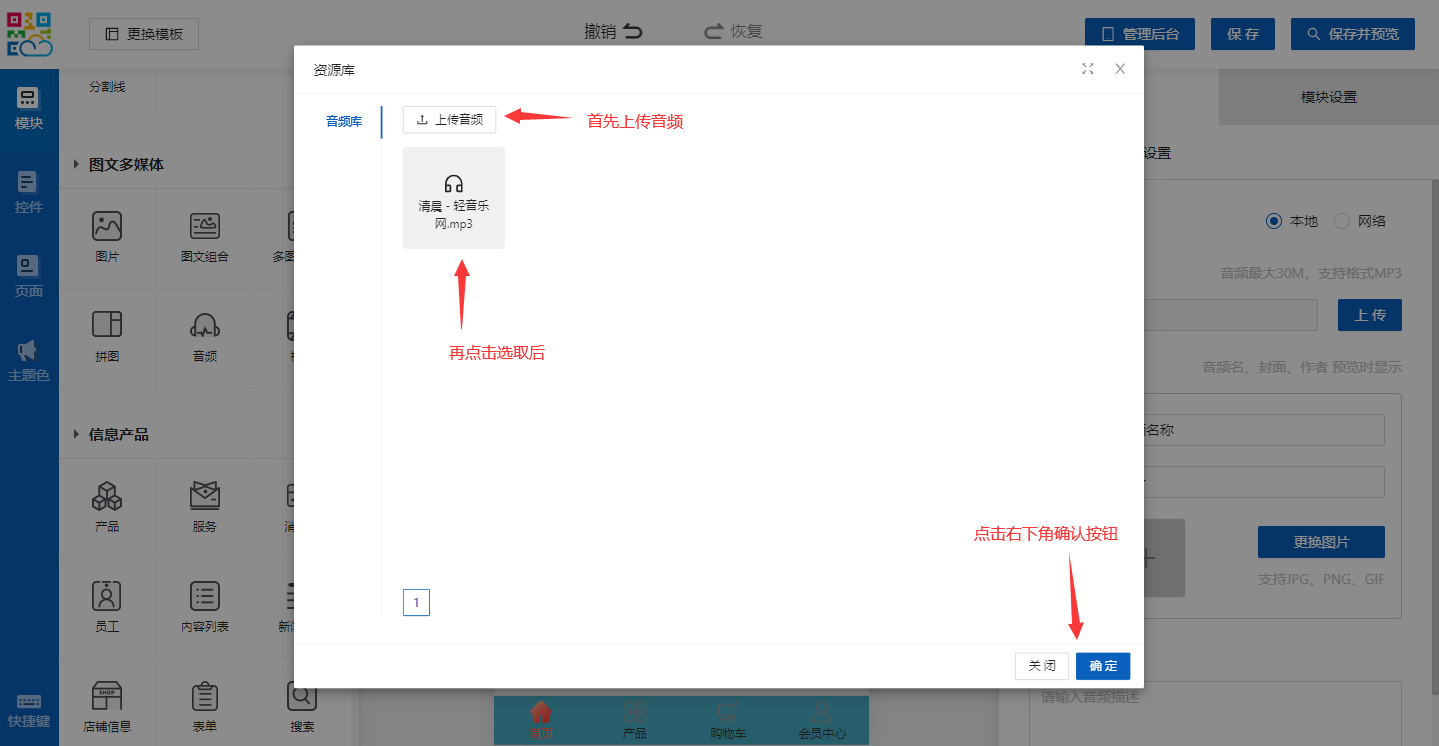The image size is (1439, 746).
Task: Open the 音频库 tab
Action: pos(343,122)
